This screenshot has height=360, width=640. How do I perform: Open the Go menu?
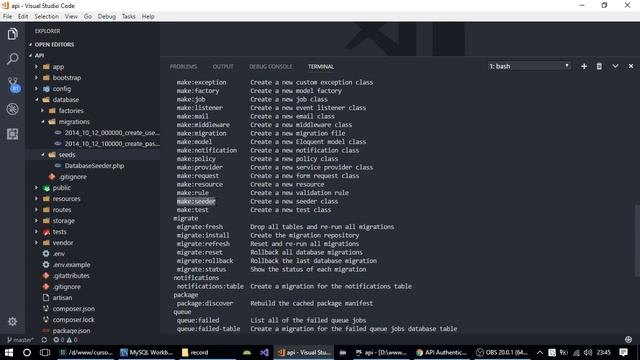click(88, 16)
